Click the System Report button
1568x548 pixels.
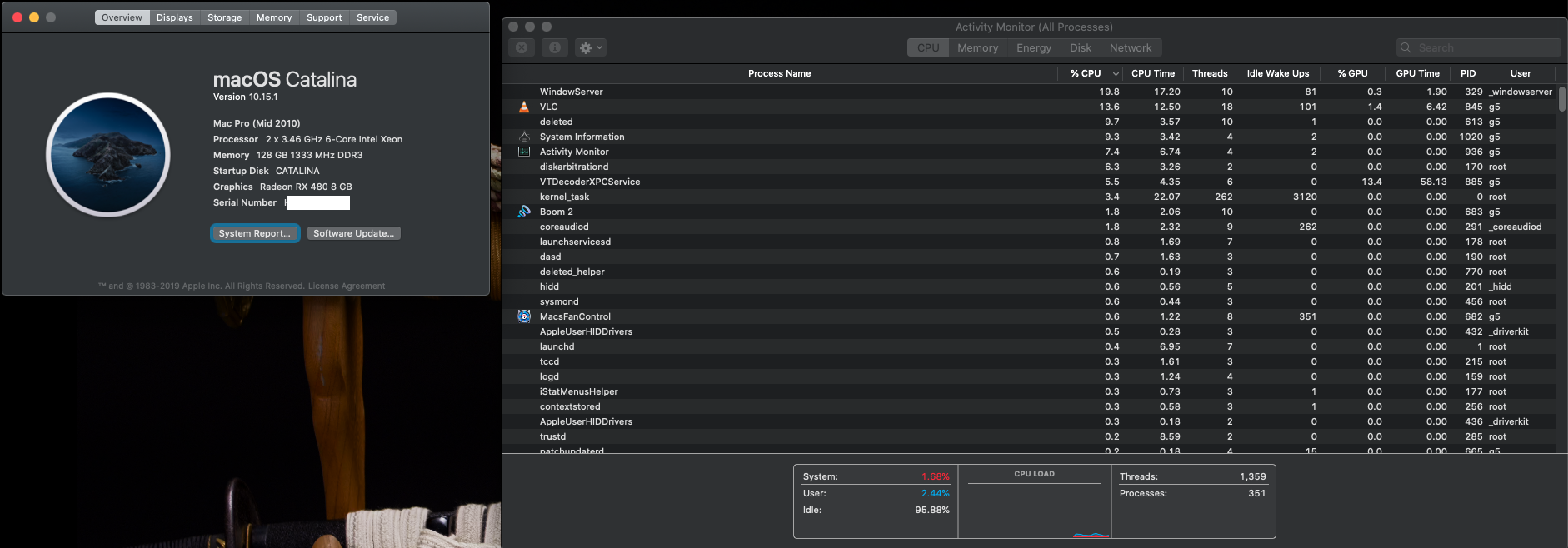click(255, 233)
